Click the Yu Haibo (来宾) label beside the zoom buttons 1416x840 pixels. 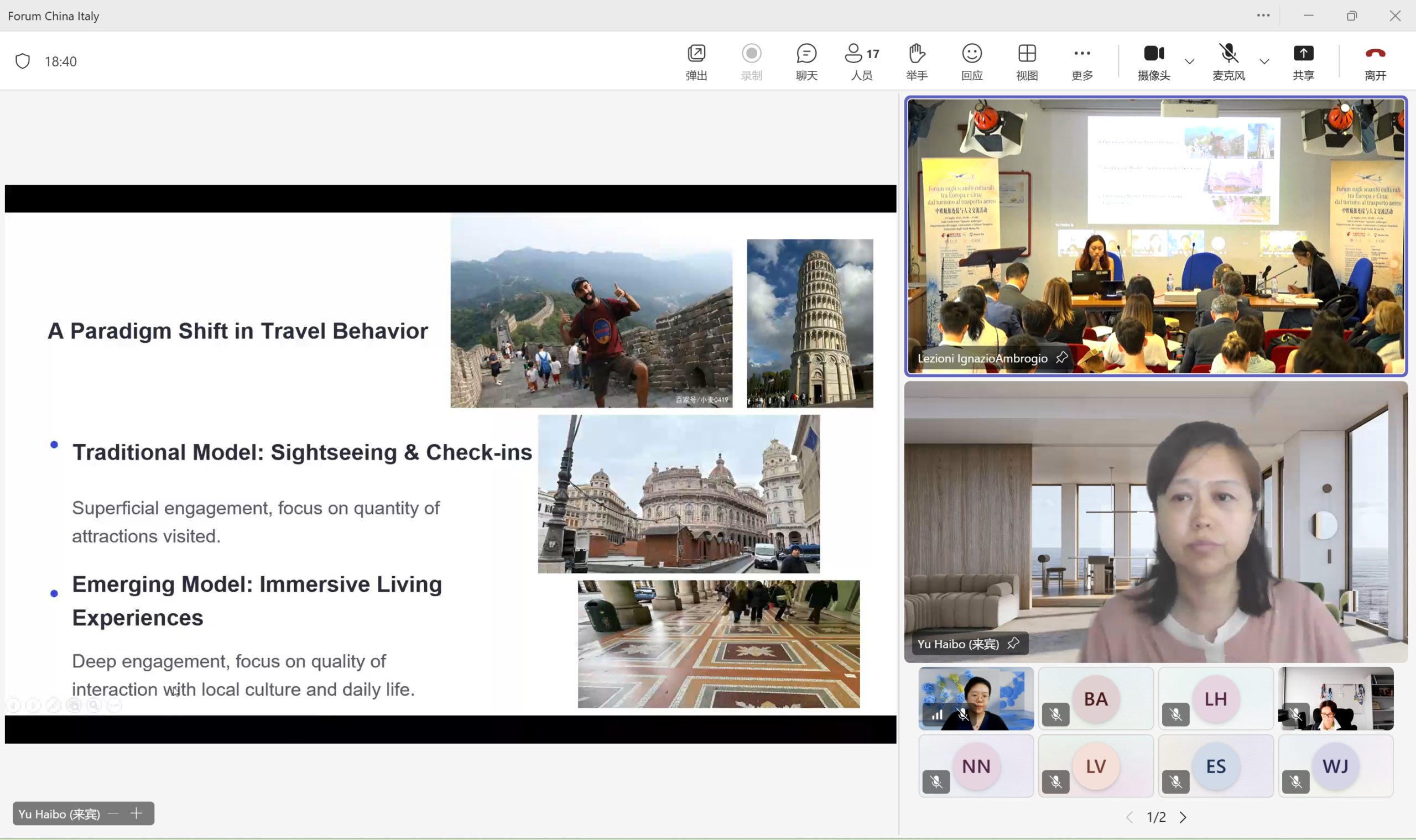click(59, 814)
